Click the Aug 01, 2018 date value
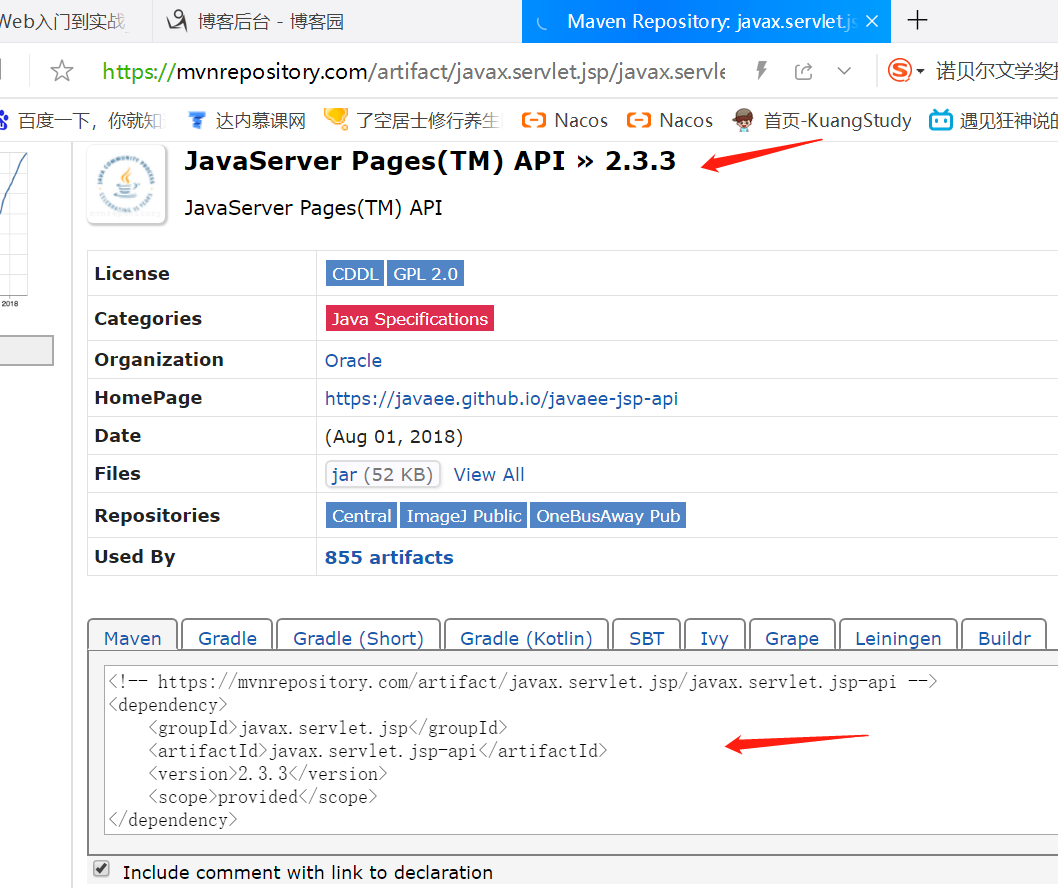 (x=393, y=437)
